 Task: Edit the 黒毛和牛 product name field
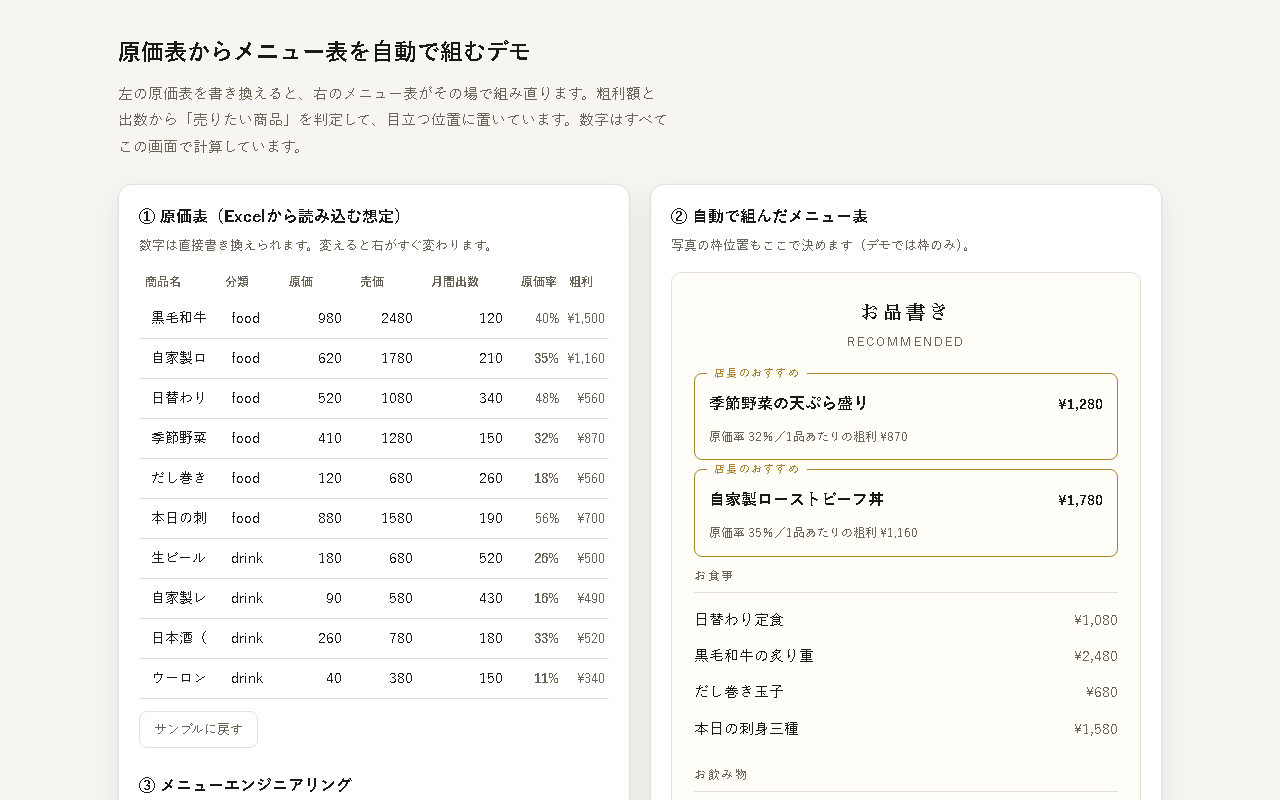(179, 318)
